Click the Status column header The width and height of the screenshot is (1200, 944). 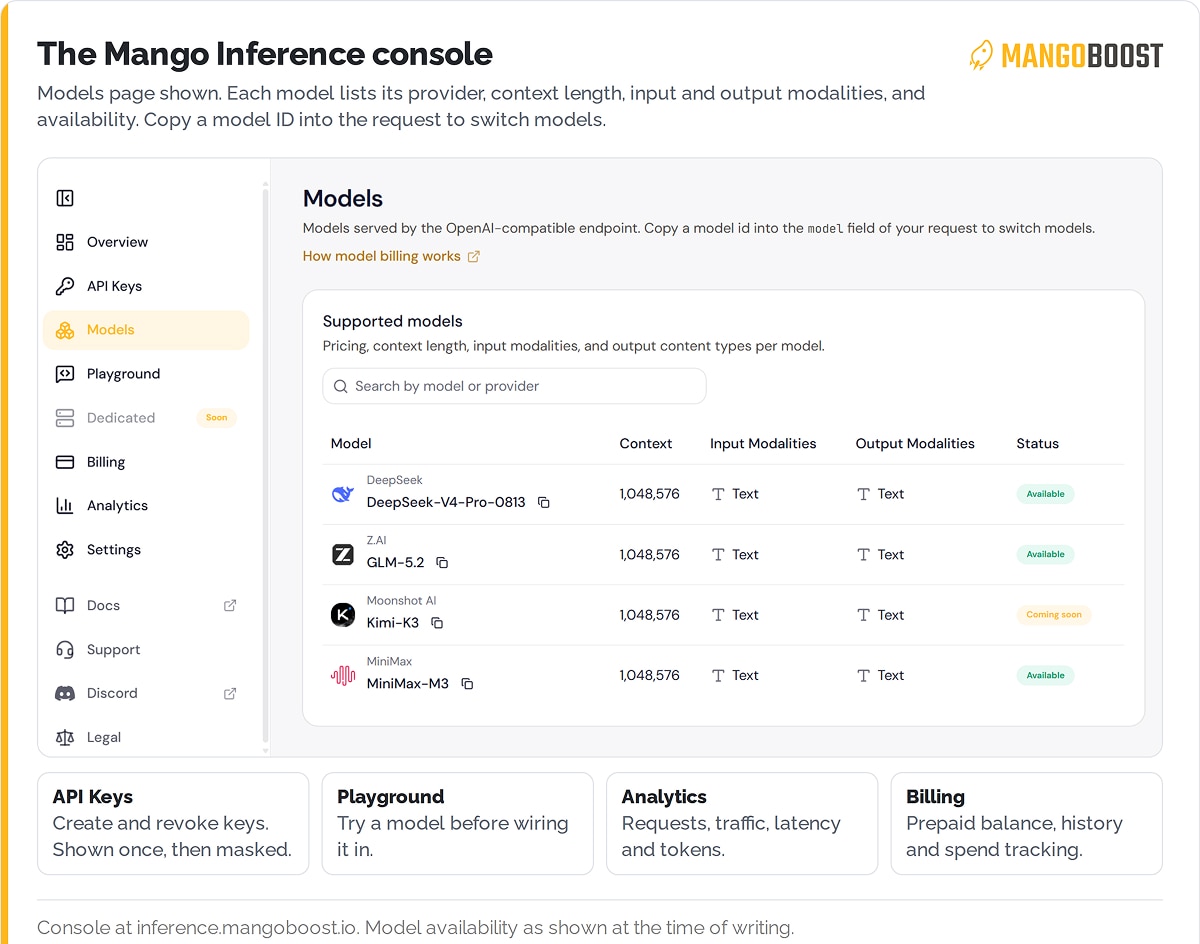click(x=1037, y=443)
